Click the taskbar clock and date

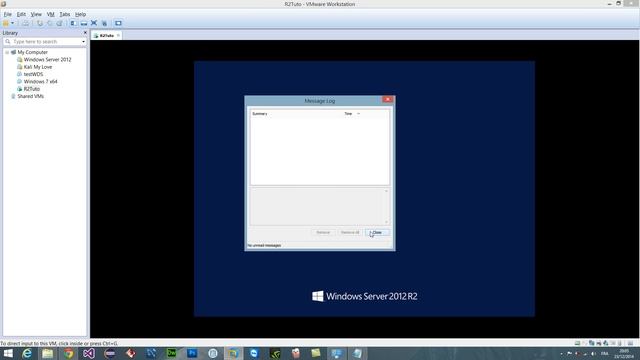624,354
